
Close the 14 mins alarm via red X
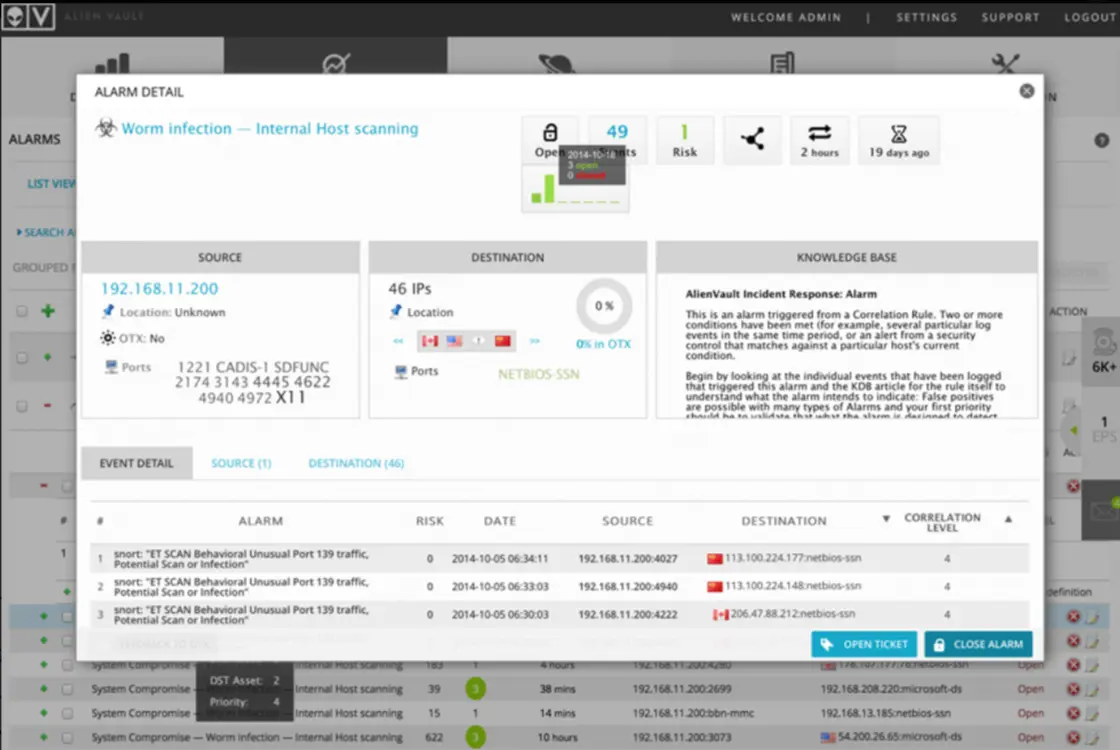pos(1073,713)
